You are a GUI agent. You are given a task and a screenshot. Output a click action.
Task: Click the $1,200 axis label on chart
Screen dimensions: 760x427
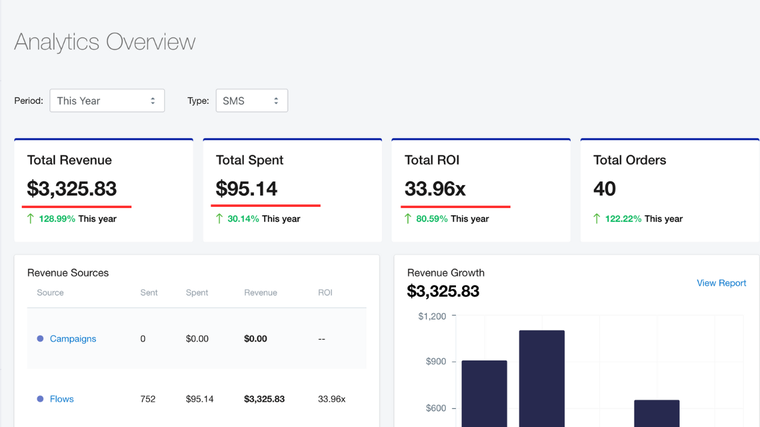click(x=432, y=316)
